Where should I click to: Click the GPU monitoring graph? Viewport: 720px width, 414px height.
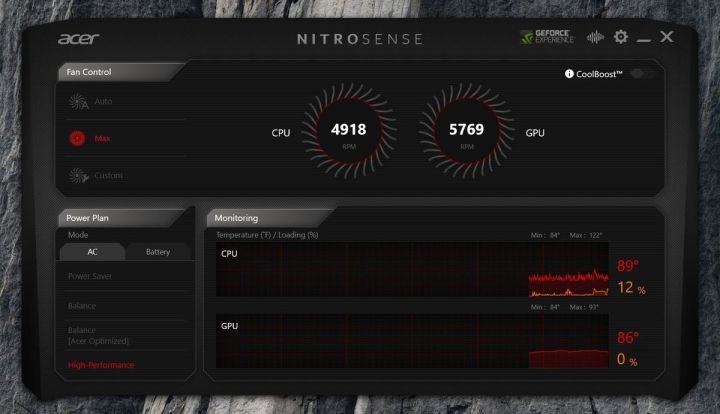click(x=412, y=341)
